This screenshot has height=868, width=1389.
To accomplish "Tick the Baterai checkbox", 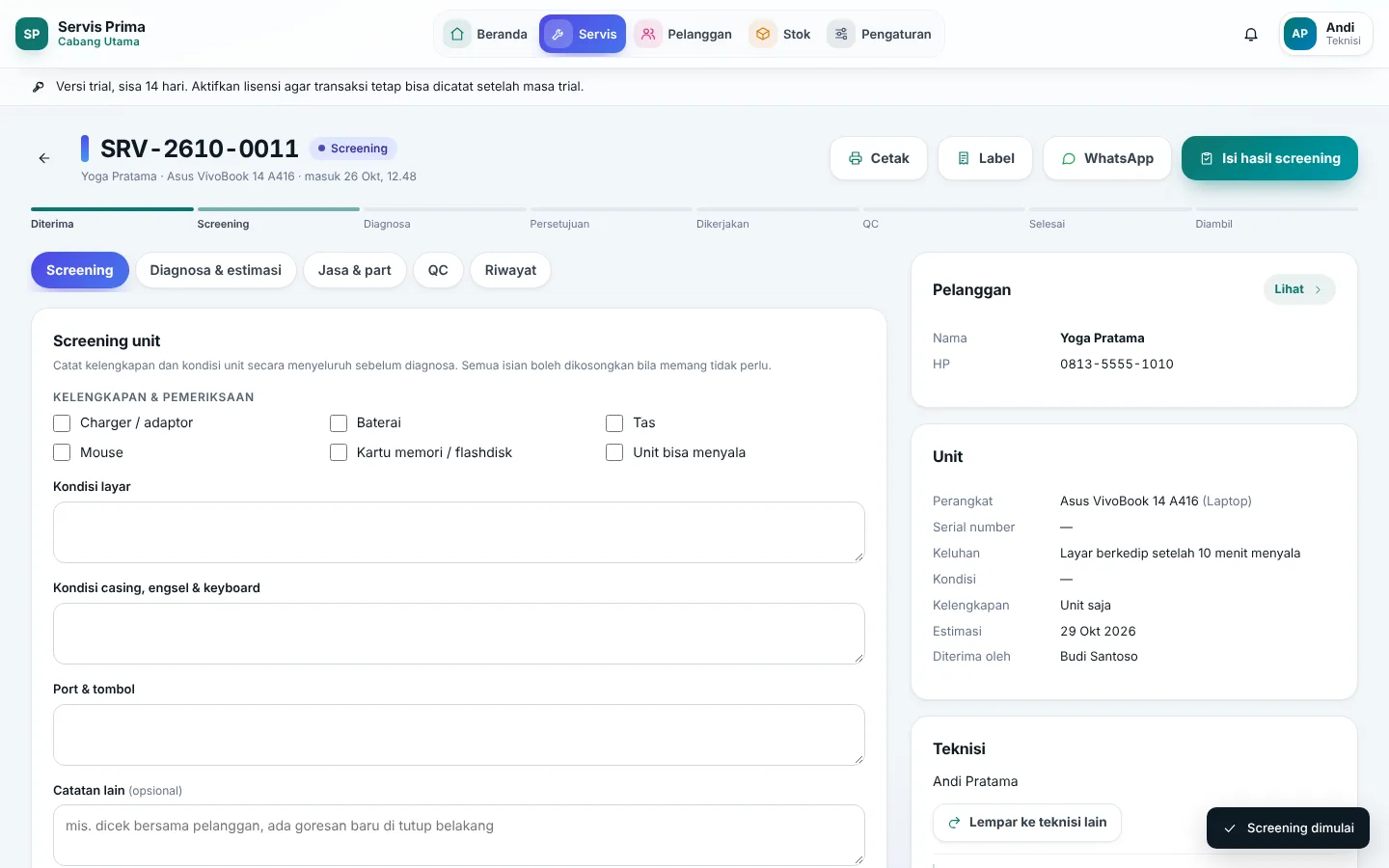I will (339, 423).
